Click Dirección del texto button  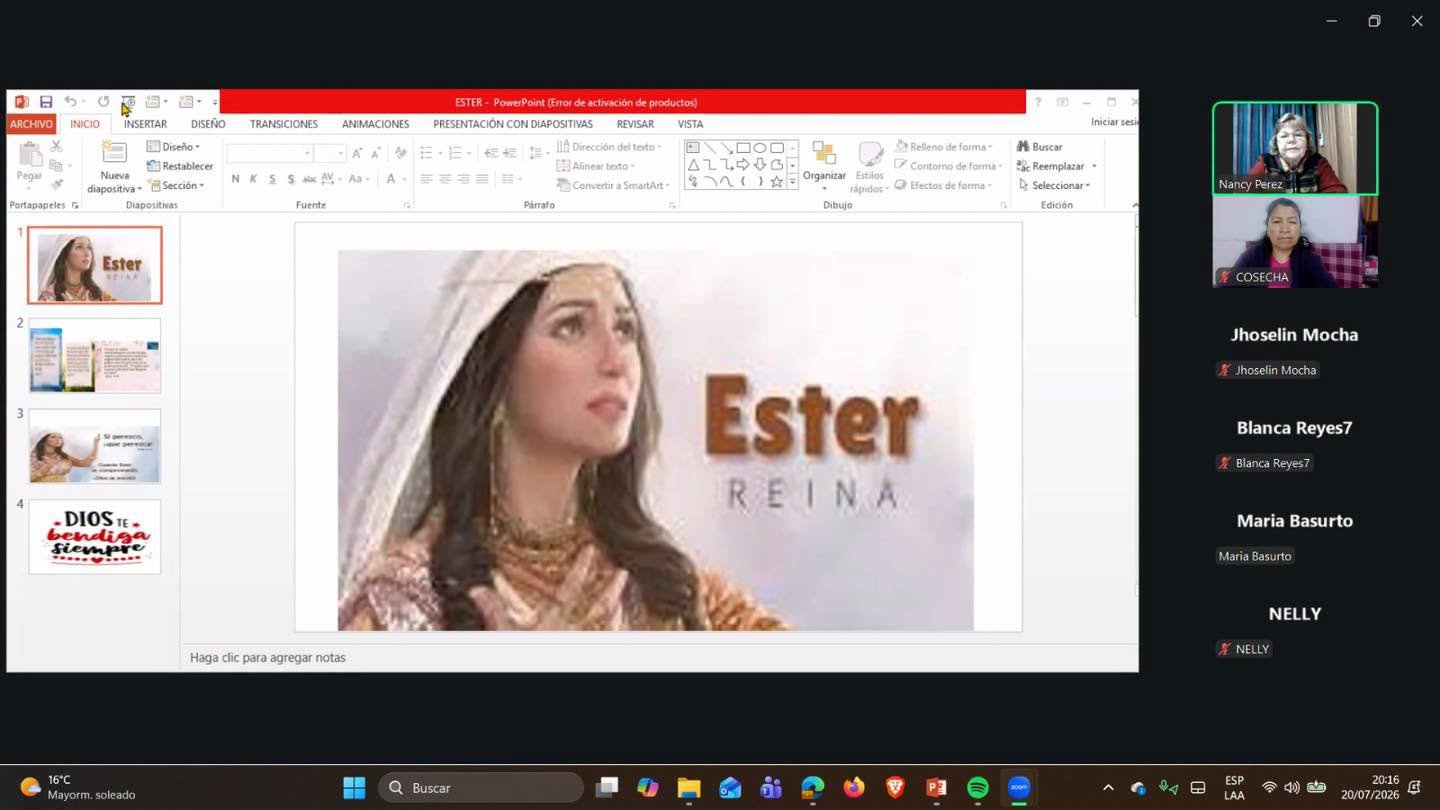point(609,147)
